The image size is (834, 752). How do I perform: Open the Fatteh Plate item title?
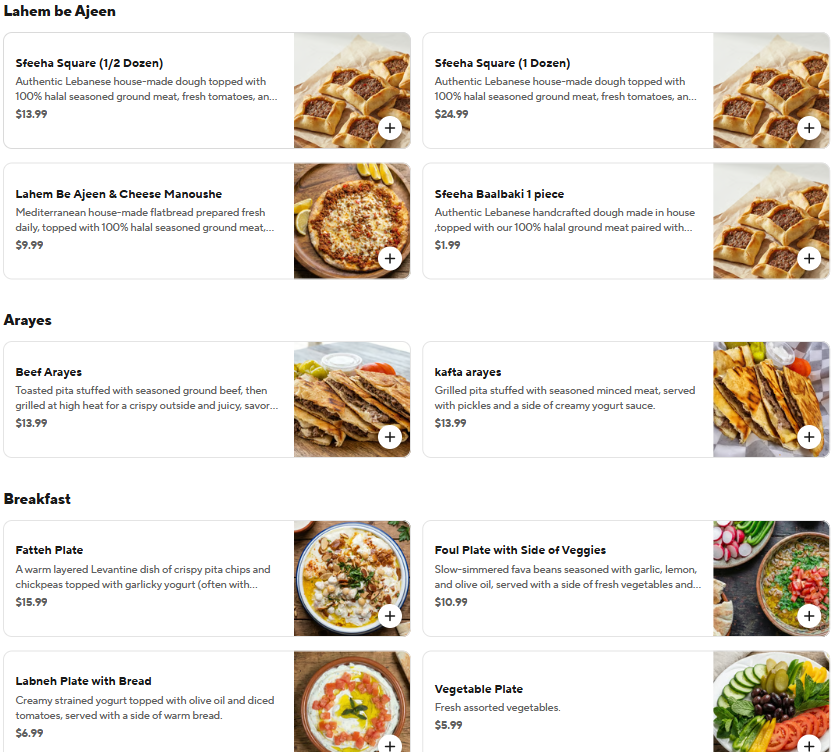point(49,550)
